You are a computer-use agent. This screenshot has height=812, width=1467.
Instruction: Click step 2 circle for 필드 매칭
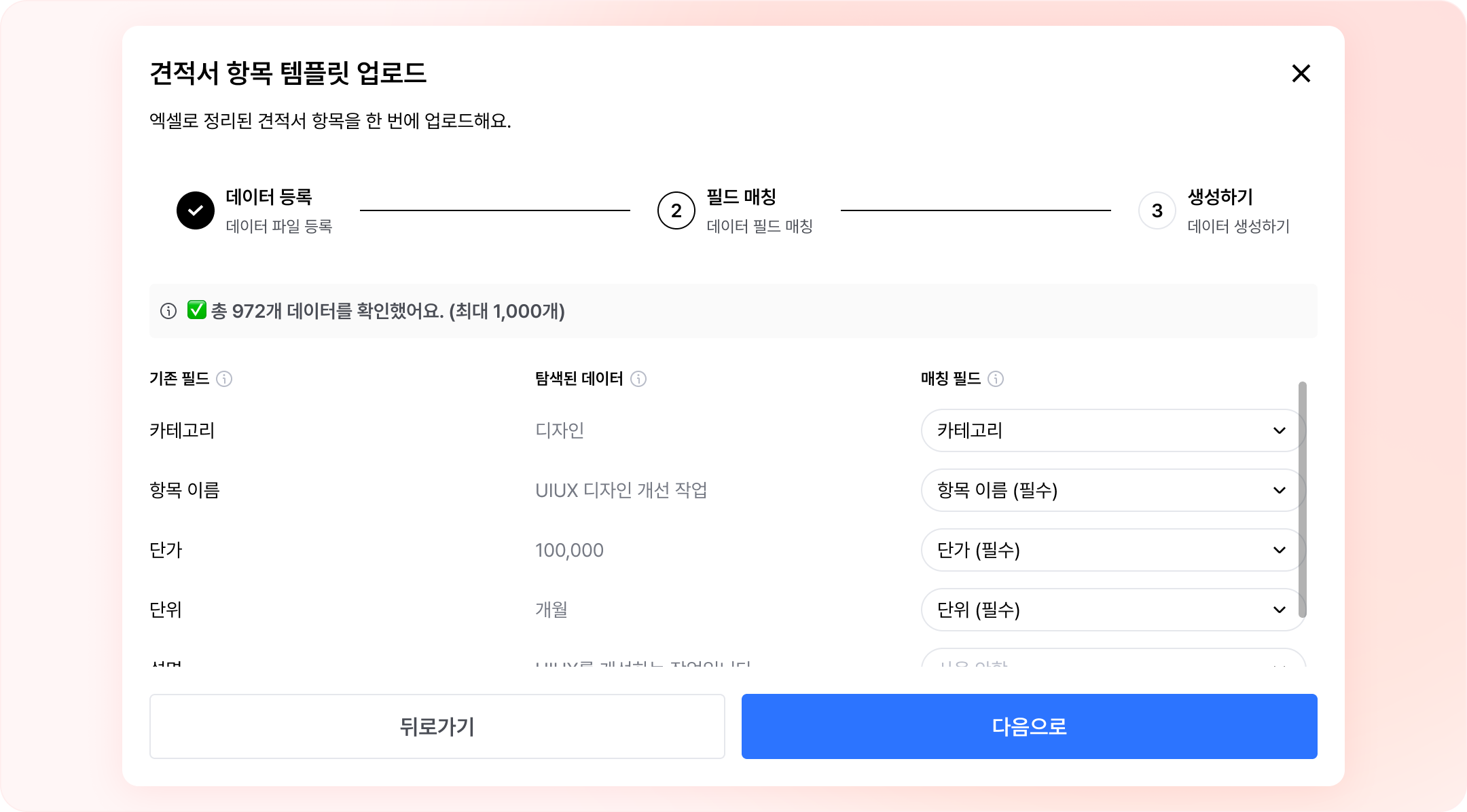tap(676, 210)
